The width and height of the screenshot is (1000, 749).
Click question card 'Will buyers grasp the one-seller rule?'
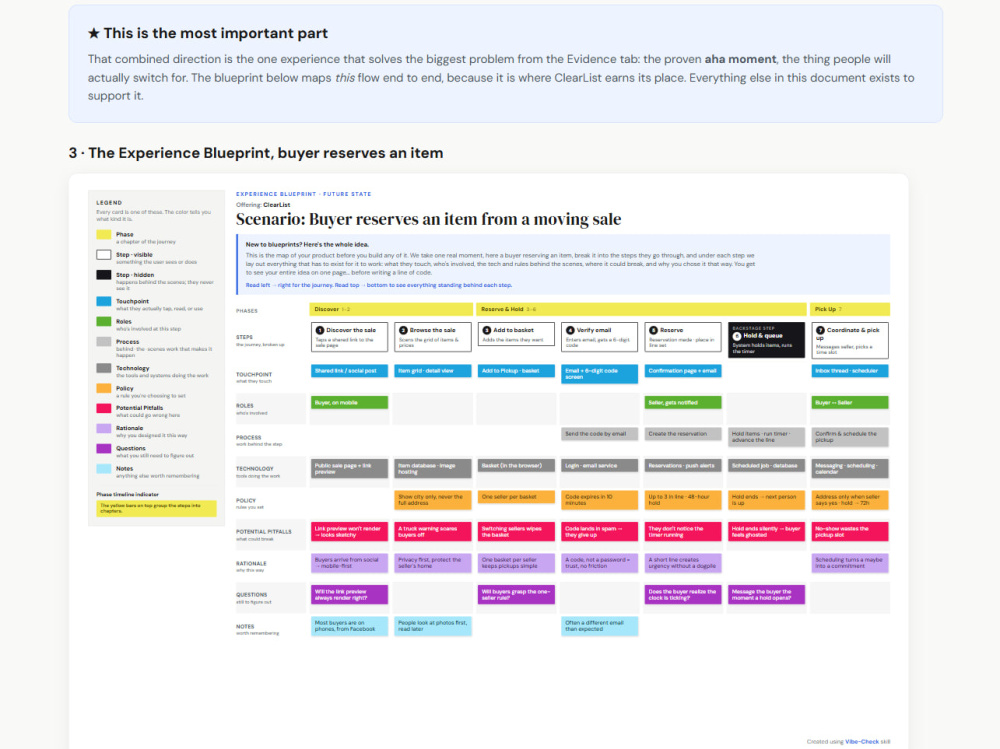point(516,595)
